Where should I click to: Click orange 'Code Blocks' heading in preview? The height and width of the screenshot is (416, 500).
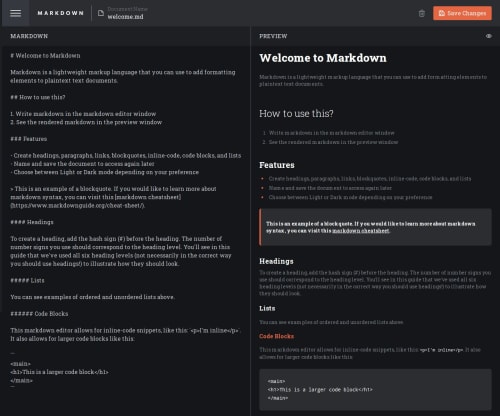[x=277, y=336]
